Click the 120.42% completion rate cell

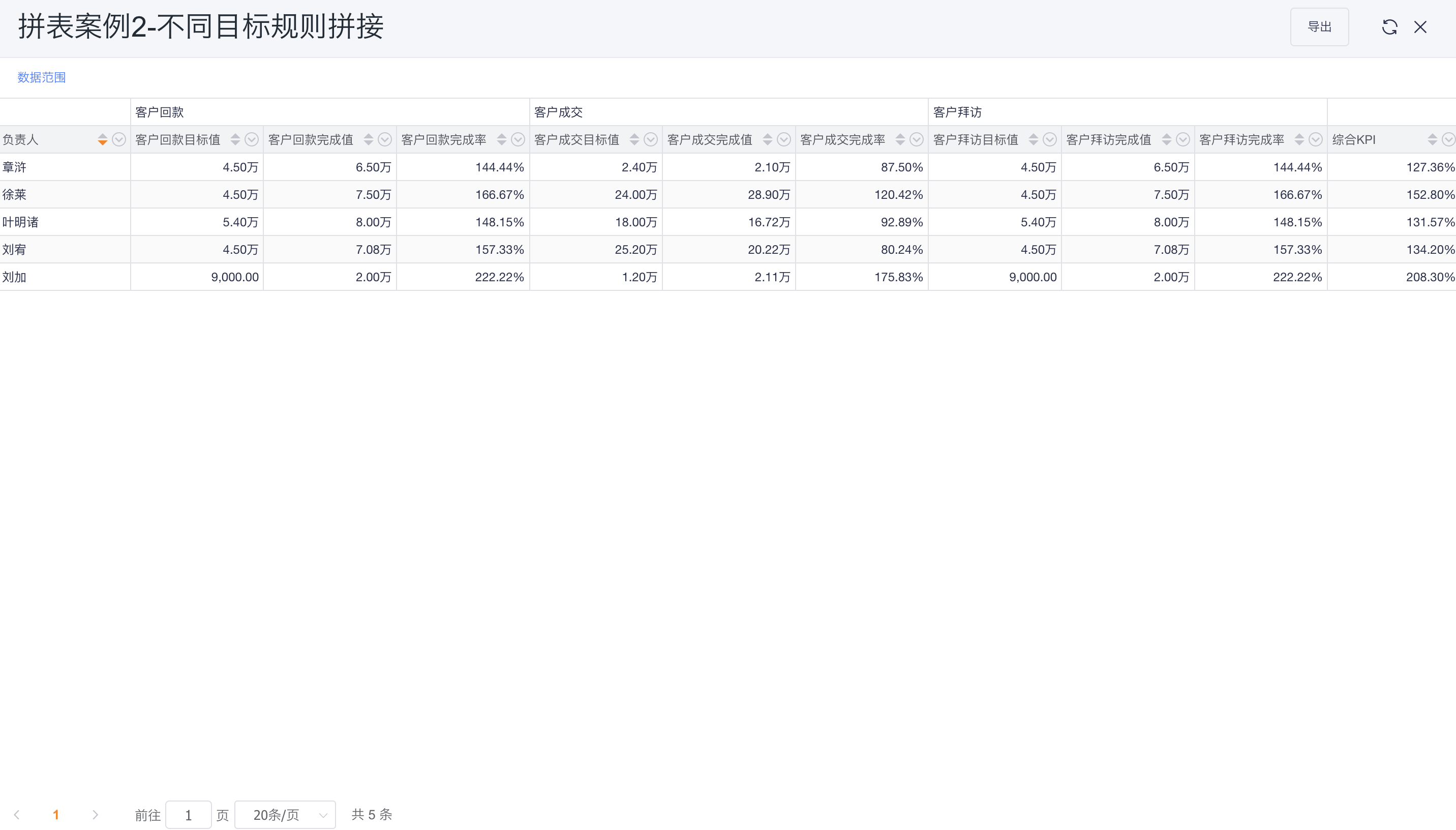[862, 194]
